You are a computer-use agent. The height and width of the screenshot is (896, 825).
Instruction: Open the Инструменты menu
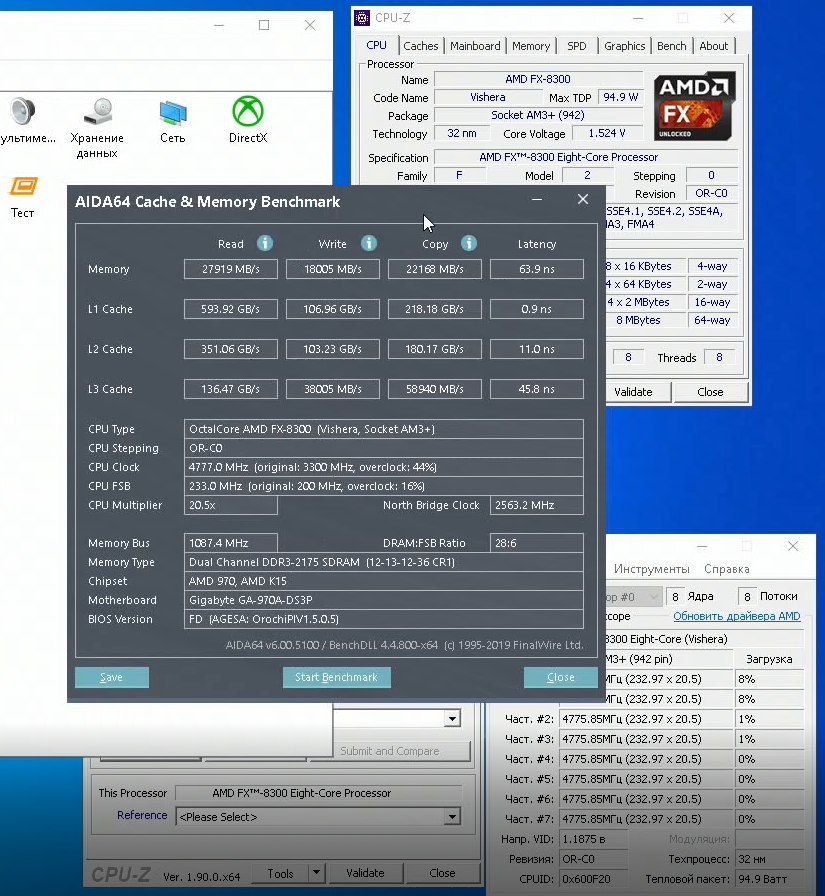coord(651,569)
